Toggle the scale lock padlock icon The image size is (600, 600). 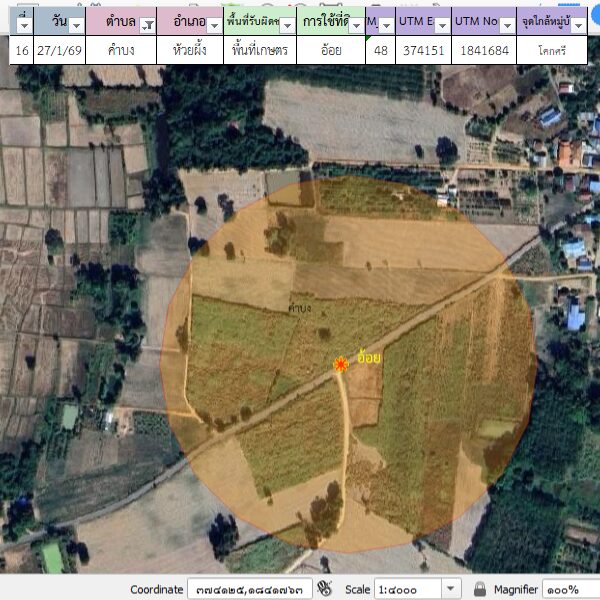click(480, 589)
